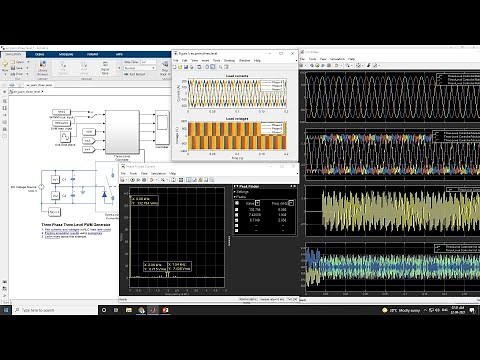Click the 'Plot currents and voltages' link
This screenshot has width=480, height=360.
63,230
